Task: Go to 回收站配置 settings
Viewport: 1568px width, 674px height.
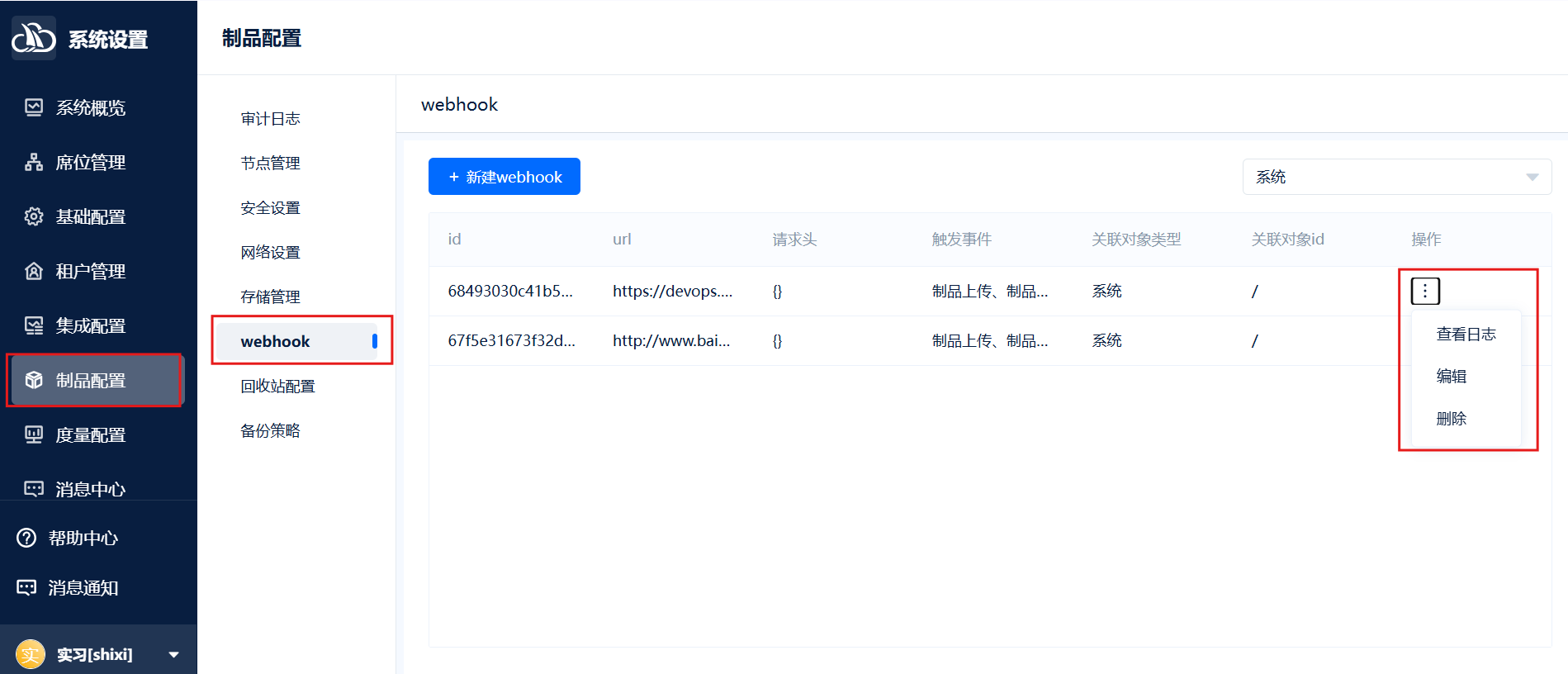Action: (277, 386)
